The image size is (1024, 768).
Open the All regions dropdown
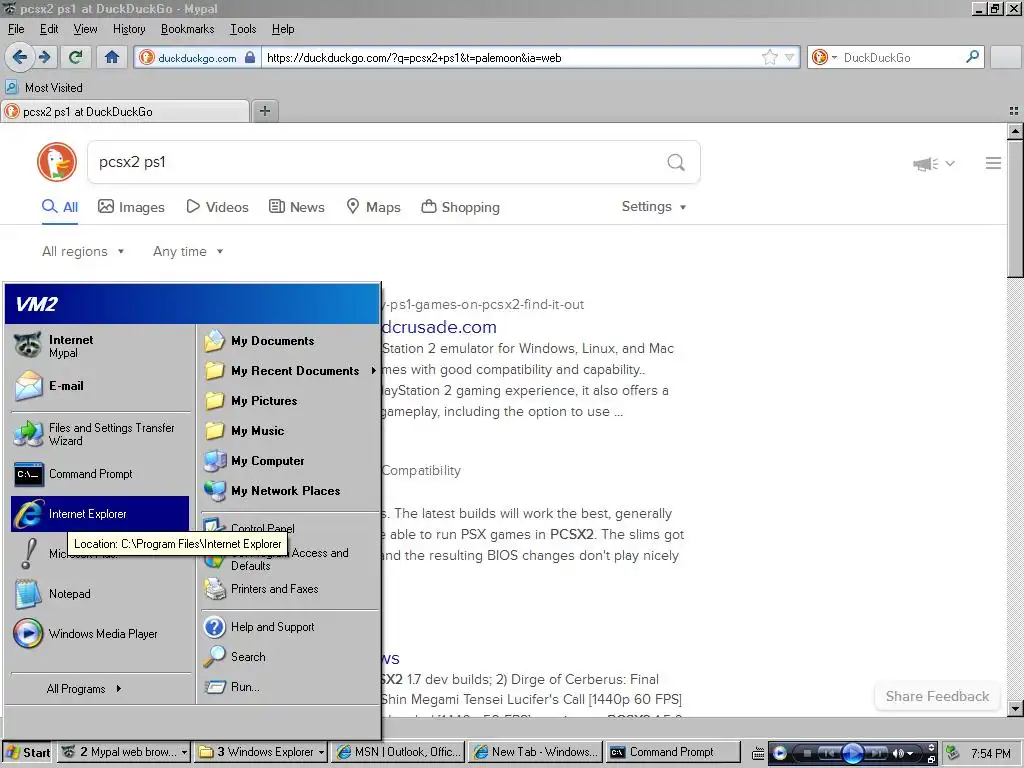[83, 251]
